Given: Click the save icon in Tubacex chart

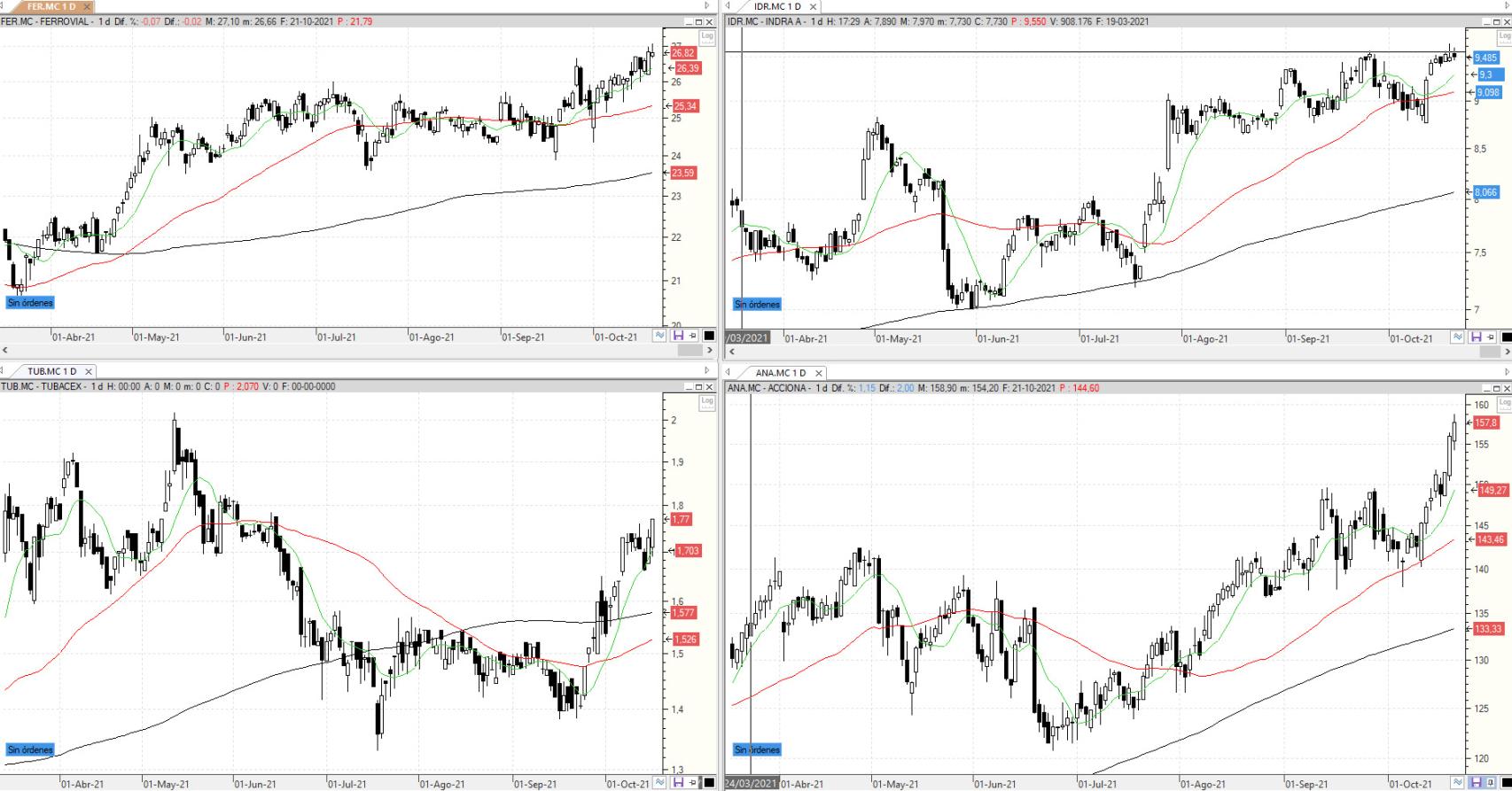Looking at the screenshot, I should 678,783.
